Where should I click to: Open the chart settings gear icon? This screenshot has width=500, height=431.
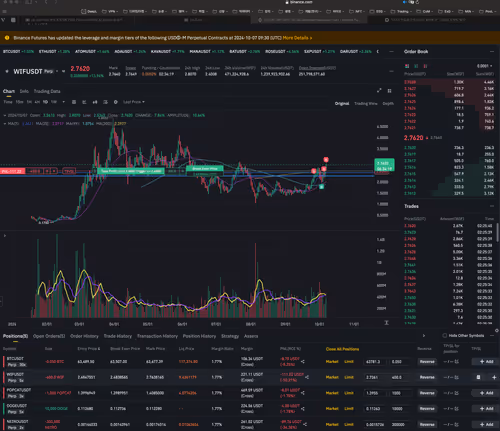pos(116,102)
